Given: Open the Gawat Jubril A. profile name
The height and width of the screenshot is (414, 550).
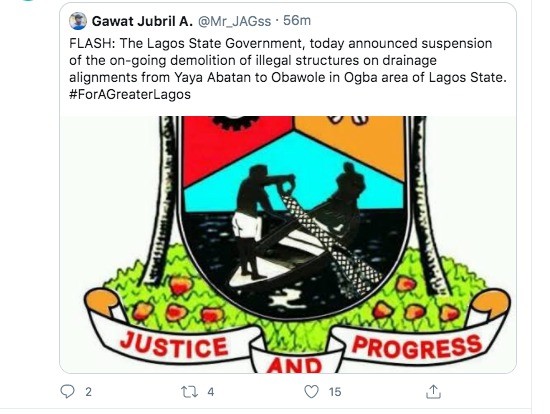Looking at the screenshot, I should point(142,21).
